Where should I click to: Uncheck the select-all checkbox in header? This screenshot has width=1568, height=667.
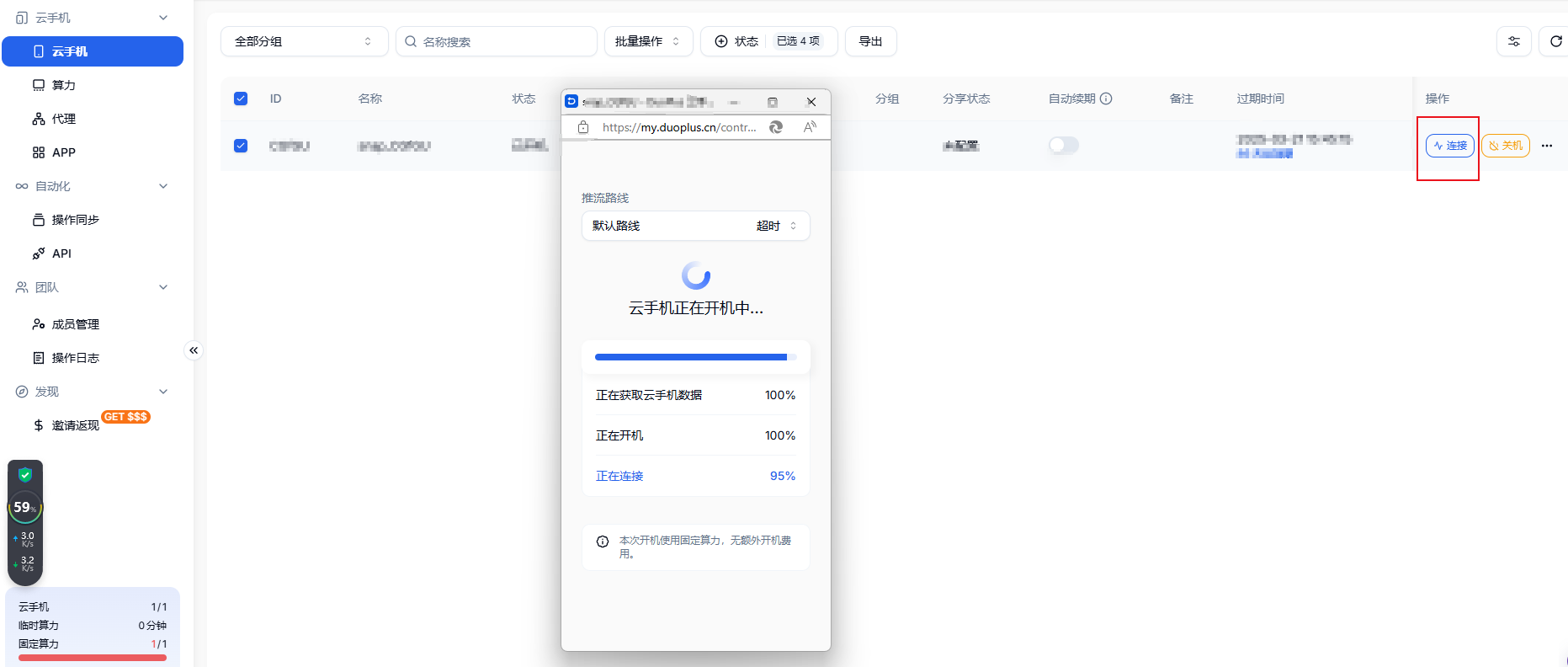click(x=241, y=99)
